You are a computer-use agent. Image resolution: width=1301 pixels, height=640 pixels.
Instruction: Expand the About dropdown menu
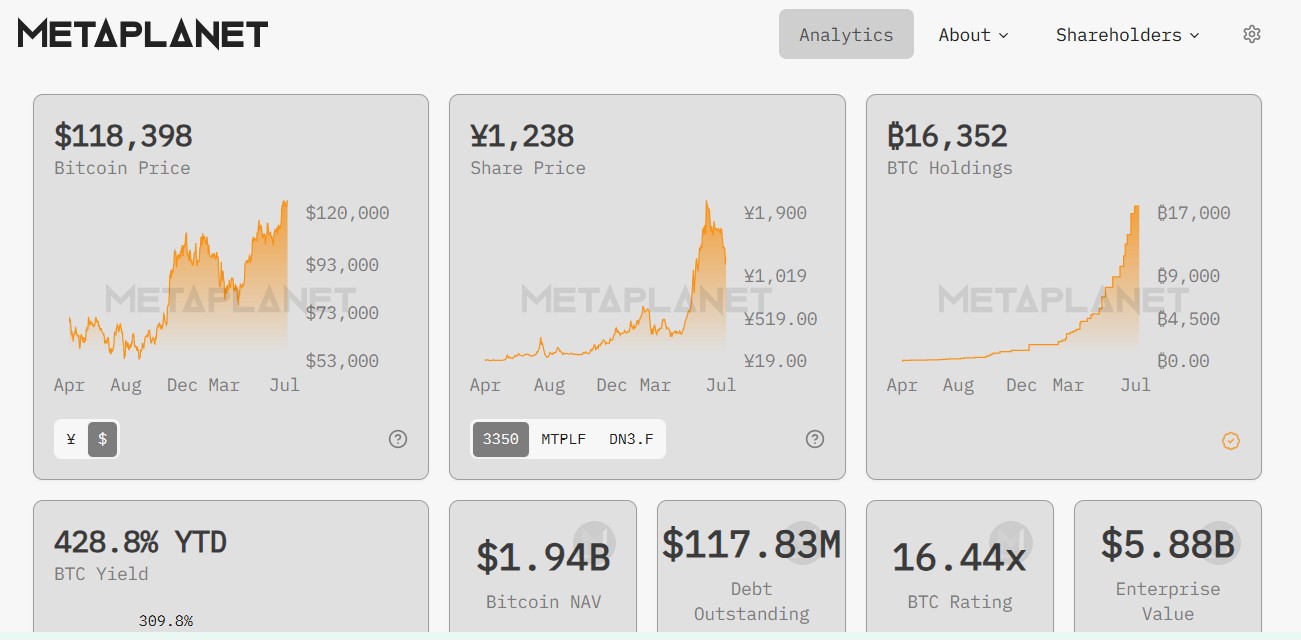tap(973, 34)
